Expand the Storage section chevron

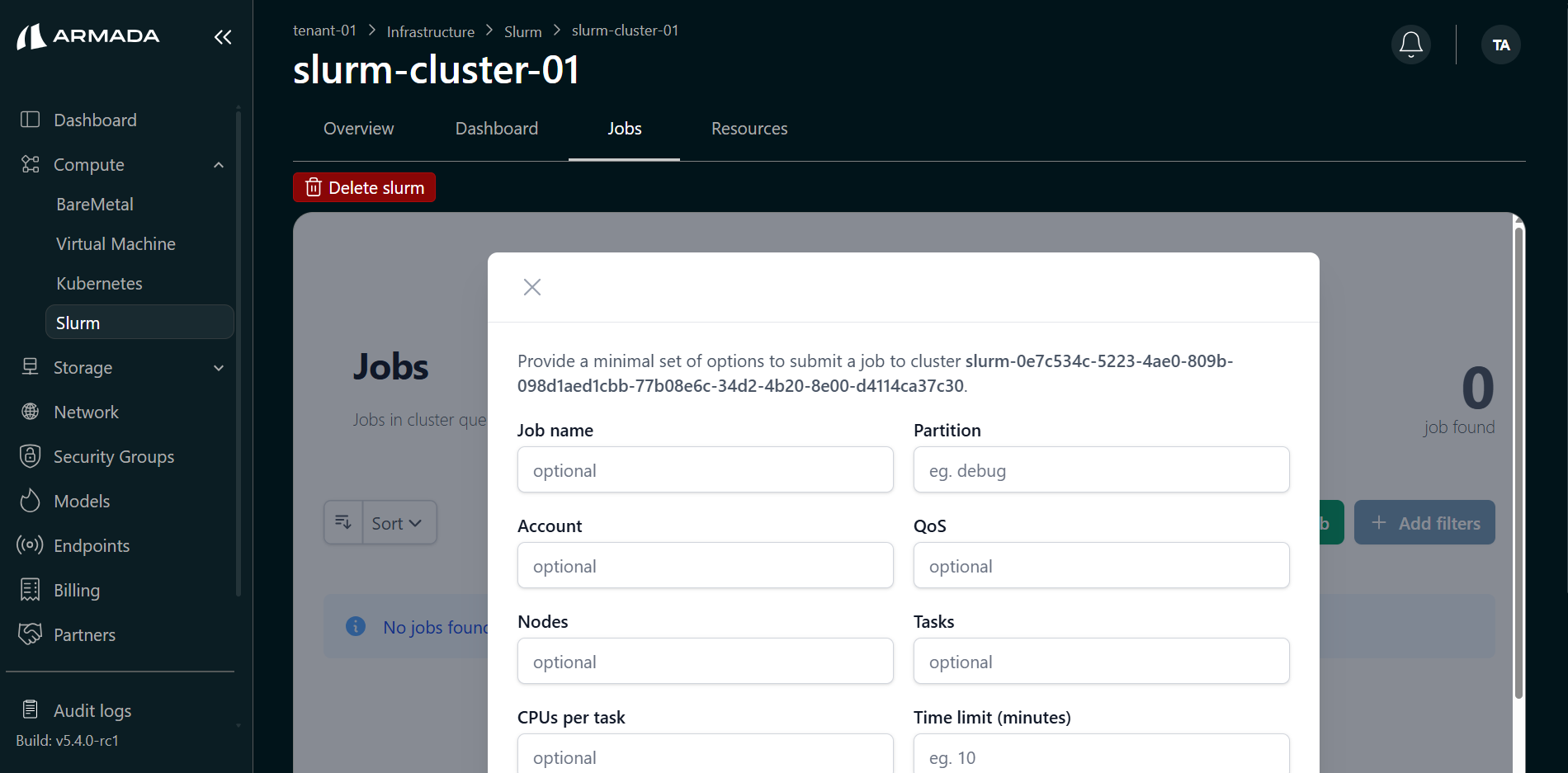click(x=219, y=368)
